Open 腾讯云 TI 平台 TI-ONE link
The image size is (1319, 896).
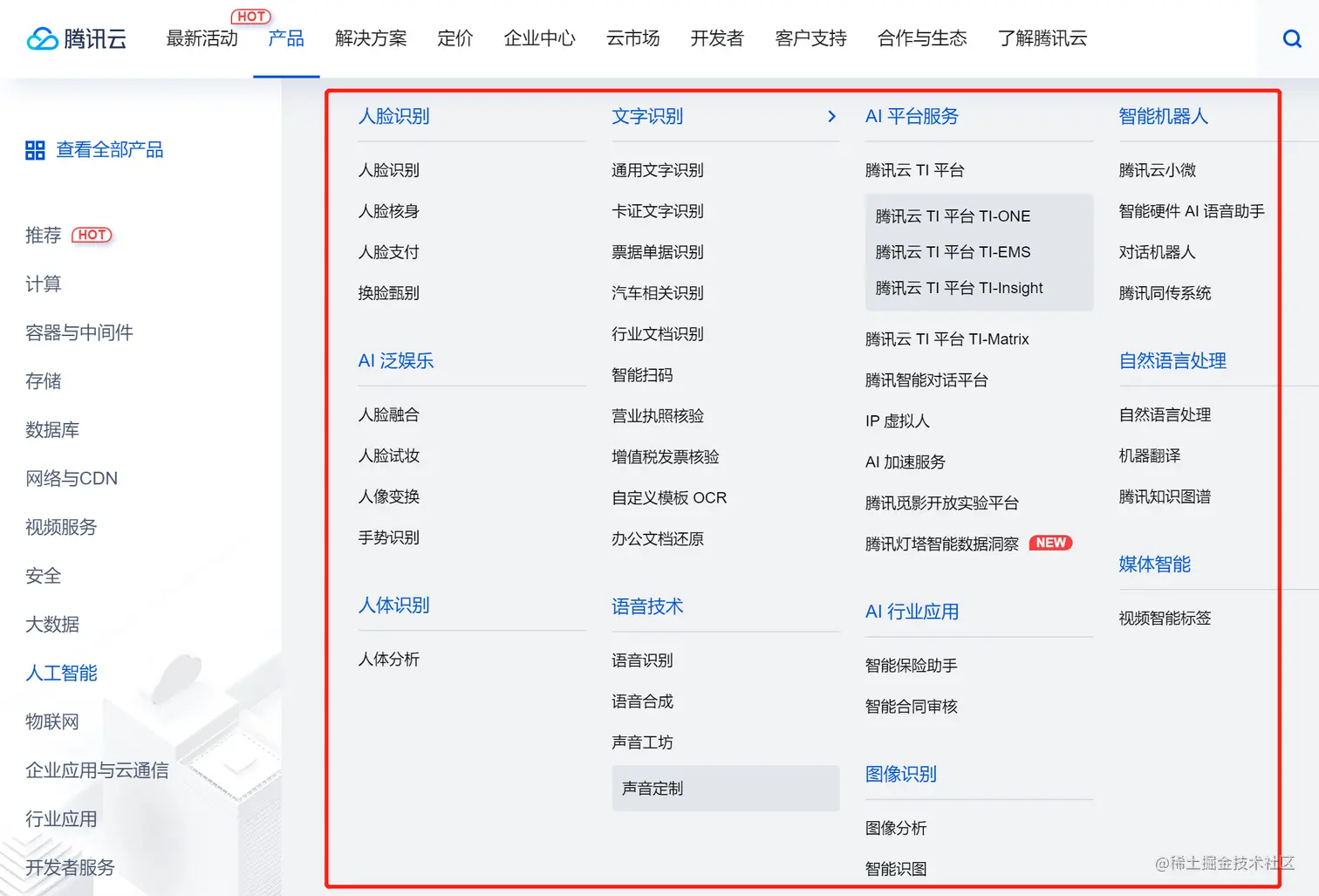click(953, 216)
